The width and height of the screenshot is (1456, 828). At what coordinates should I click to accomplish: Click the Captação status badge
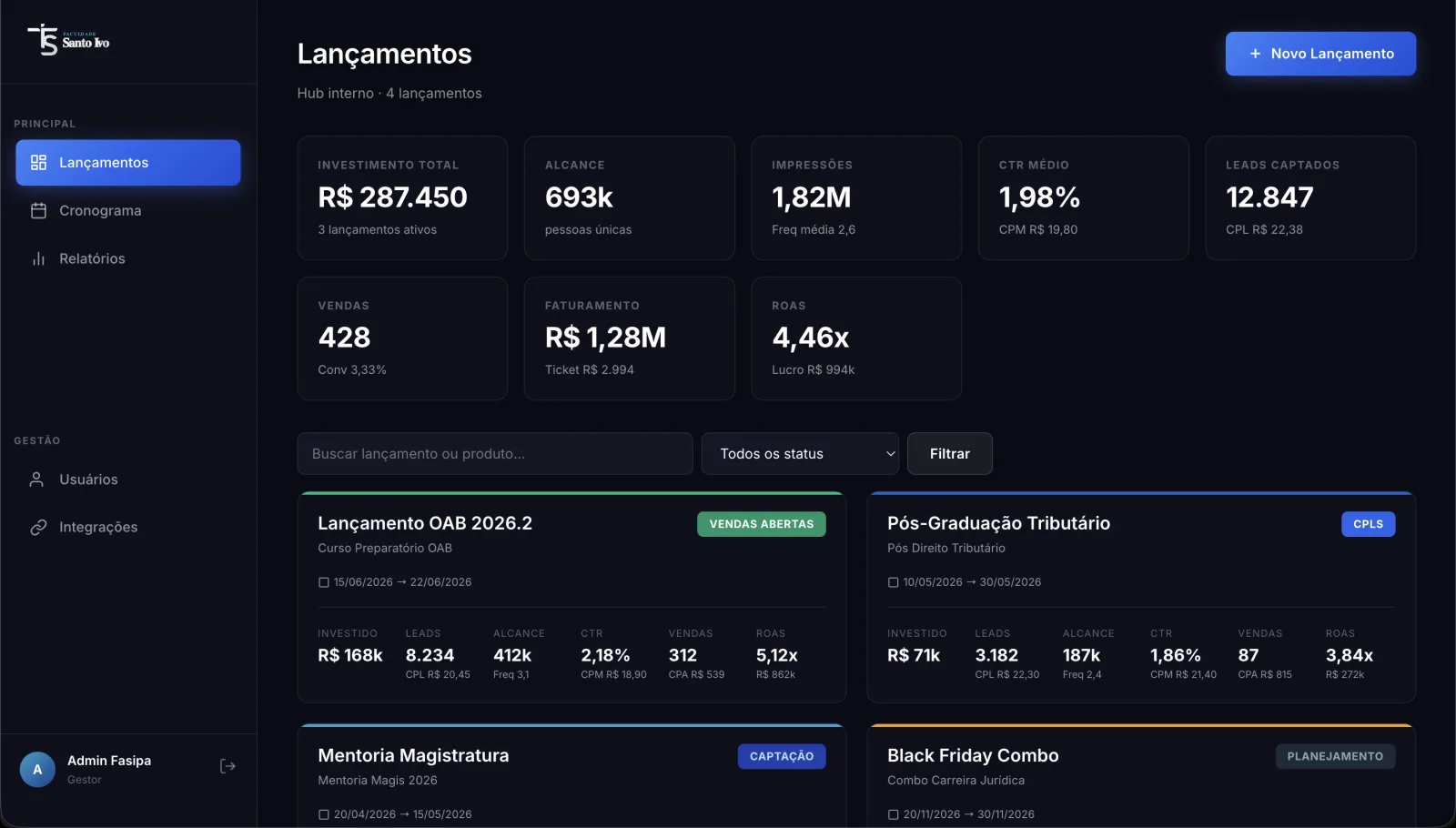pyautogui.click(x=782, y=757)
